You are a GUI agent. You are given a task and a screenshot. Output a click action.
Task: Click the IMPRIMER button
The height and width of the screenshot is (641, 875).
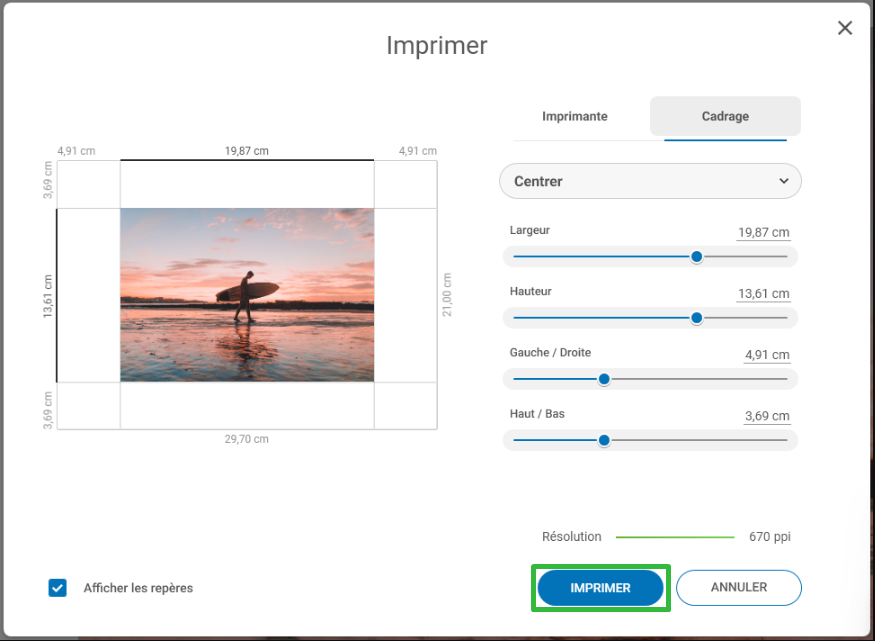tap(600, 587)
